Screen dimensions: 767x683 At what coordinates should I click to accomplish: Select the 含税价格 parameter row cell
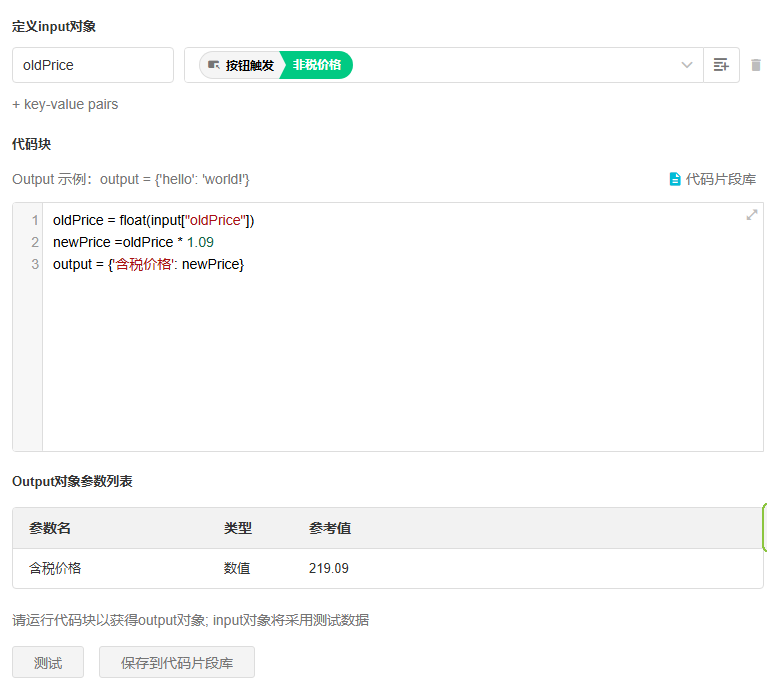click(55, 568)
